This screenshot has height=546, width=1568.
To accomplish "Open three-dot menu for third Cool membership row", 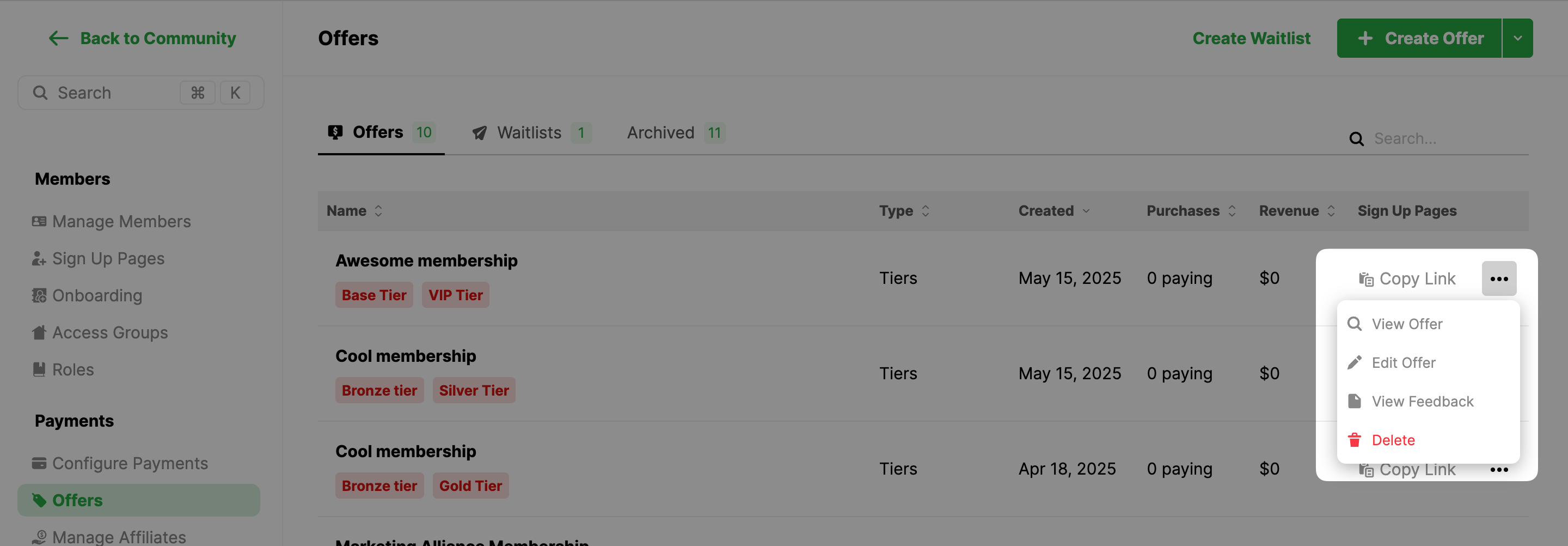I will [x=1499, y=470].
